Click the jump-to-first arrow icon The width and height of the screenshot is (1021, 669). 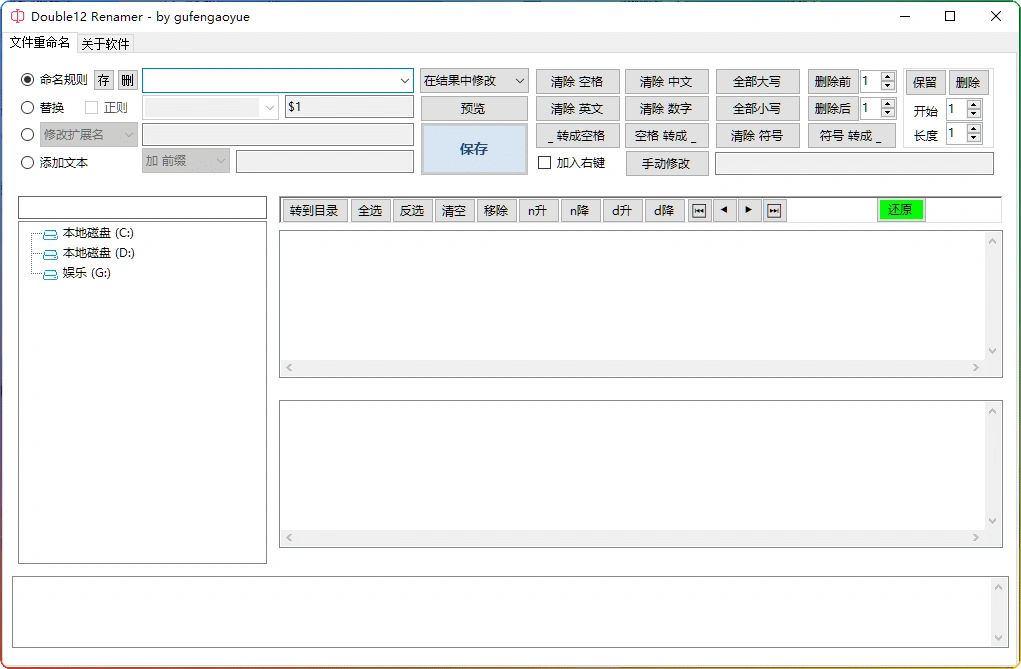coord(698,210)
